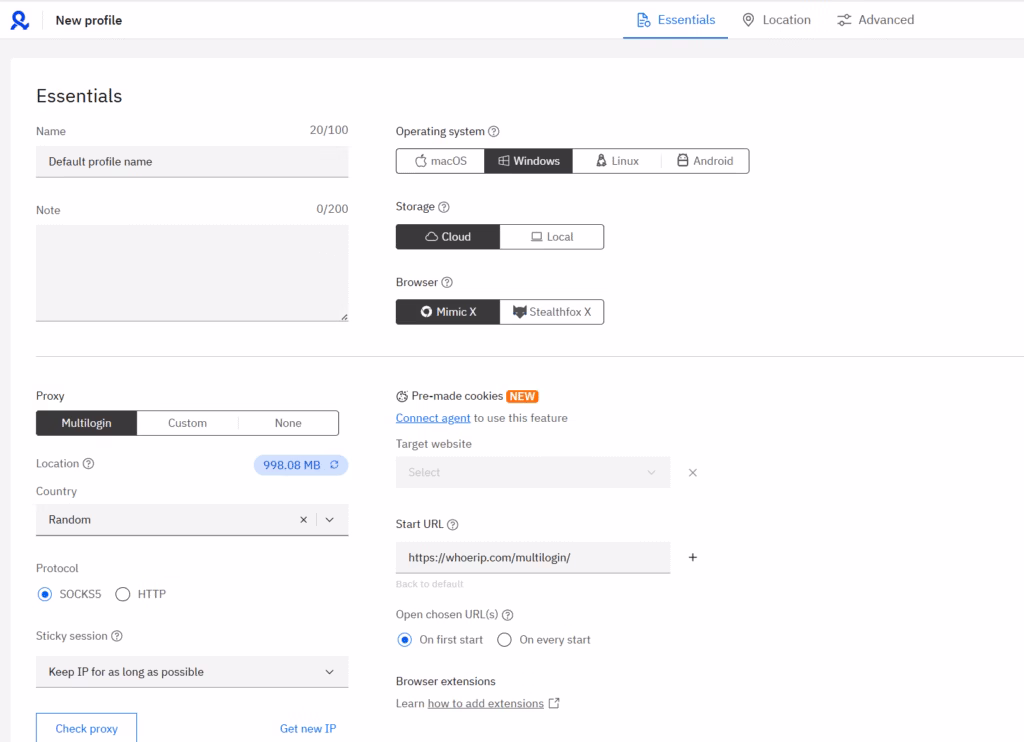Screen dimensions: 1024x742
Task: Select HTTP protocol radio button
Action: click(x=123, y=594)
